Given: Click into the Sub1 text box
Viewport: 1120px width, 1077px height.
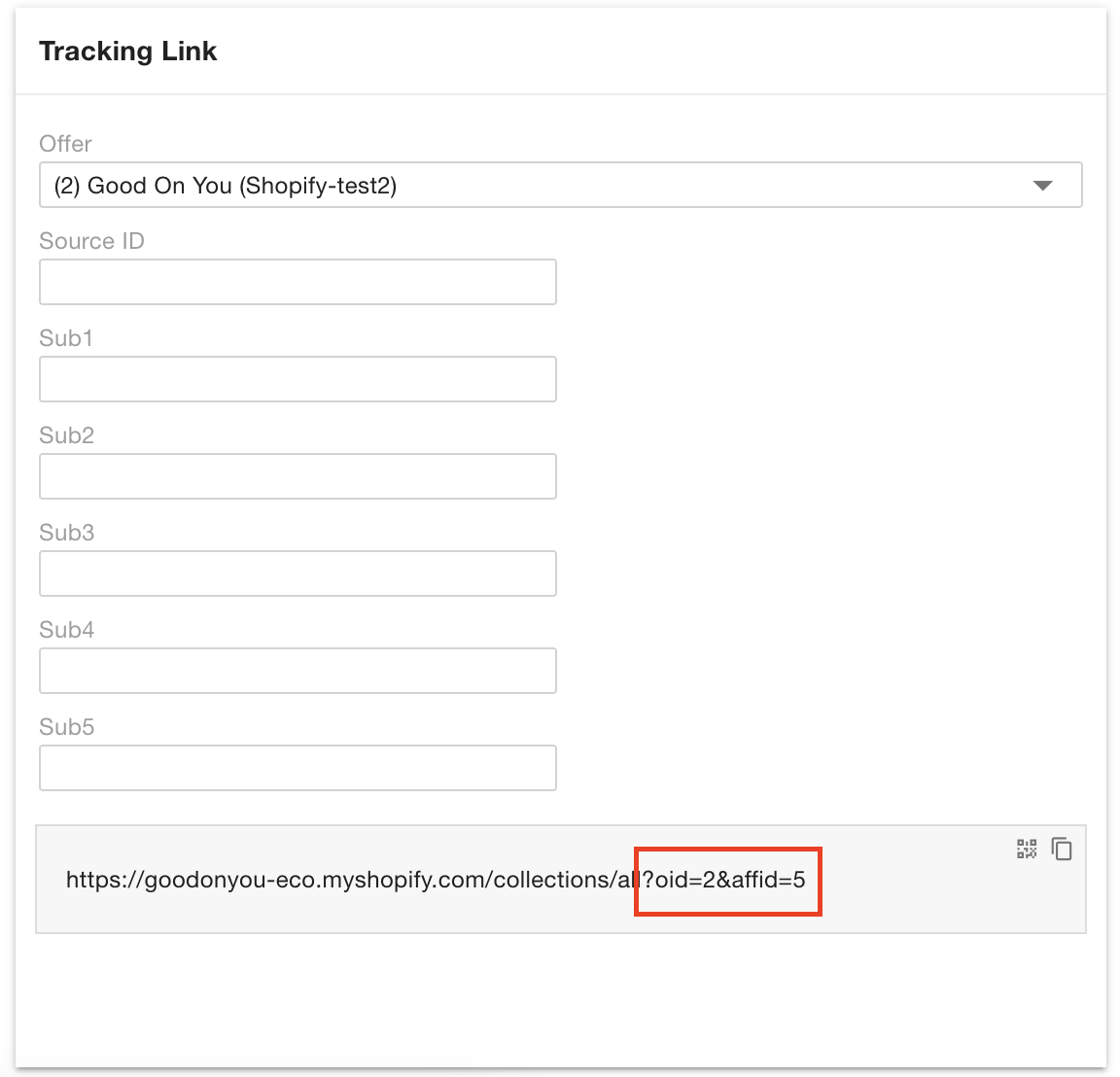Looking at the screenshot, I should (297, 379).
